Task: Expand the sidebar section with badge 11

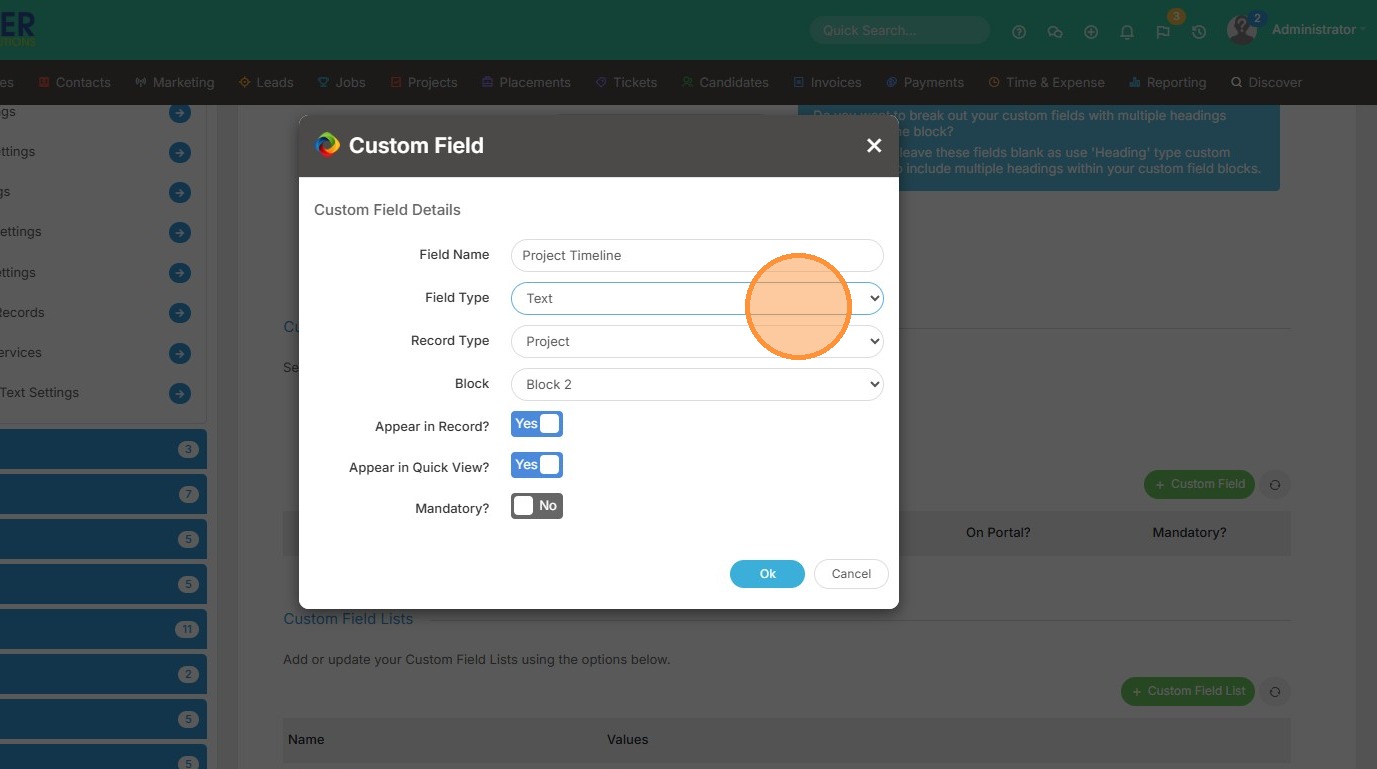Action: pyautogui.click(x=103, y=629)
